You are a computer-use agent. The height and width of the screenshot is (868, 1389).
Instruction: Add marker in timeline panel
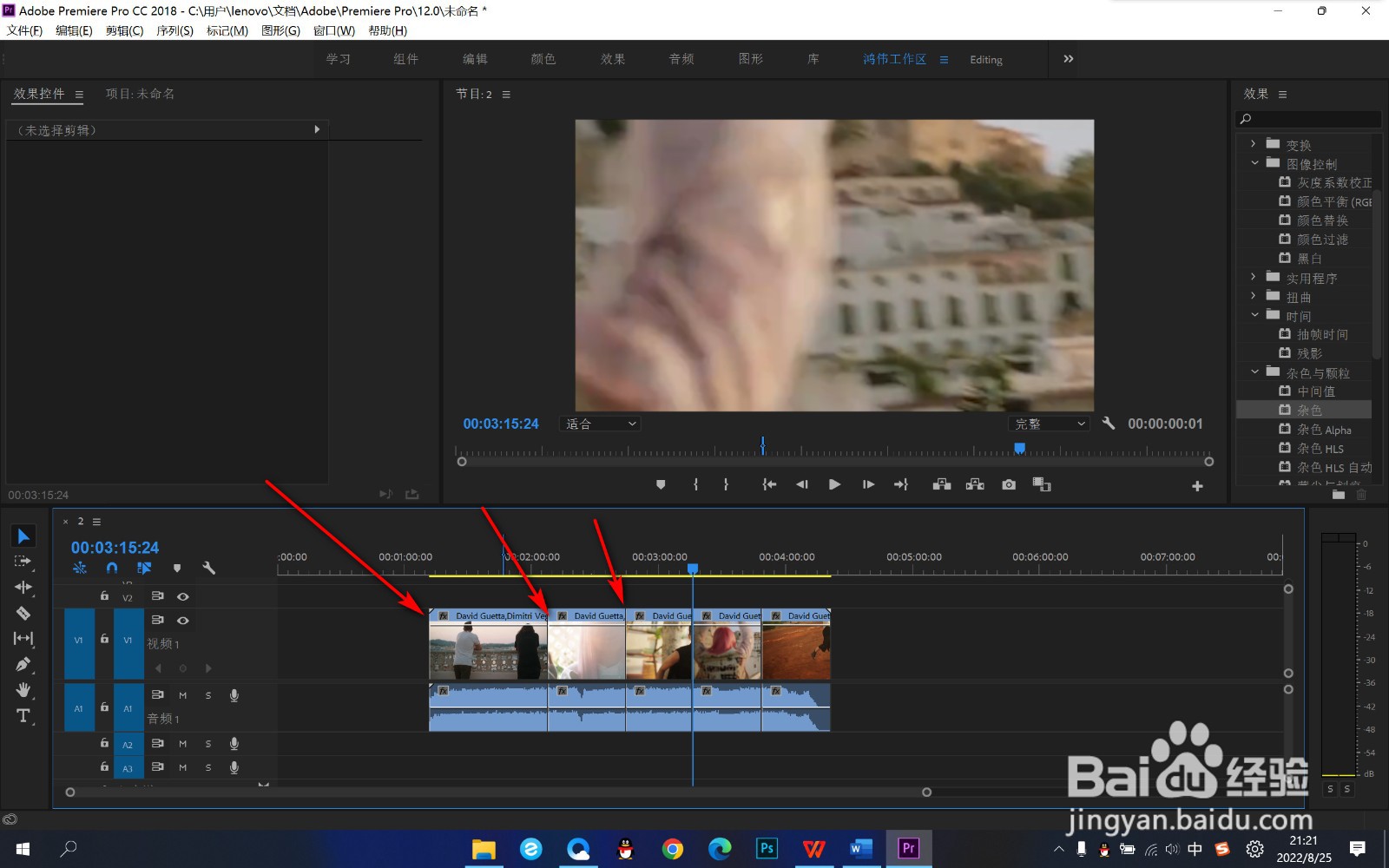[177, 568]
